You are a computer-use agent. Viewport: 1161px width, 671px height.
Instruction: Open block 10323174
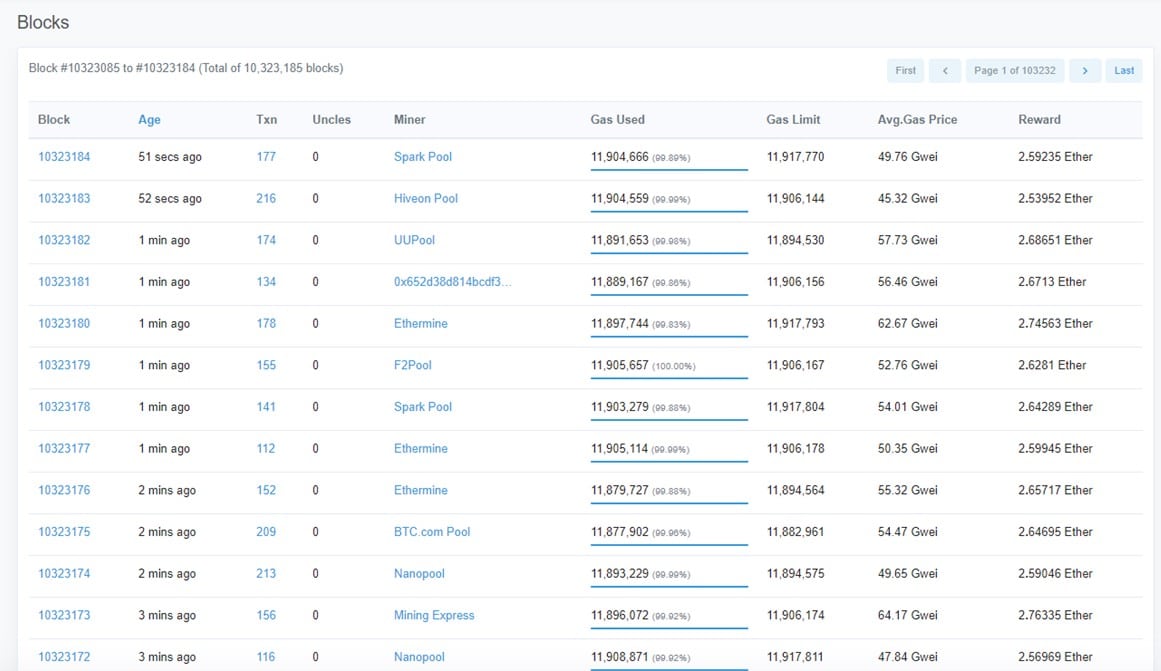click(x=64, y=573)
